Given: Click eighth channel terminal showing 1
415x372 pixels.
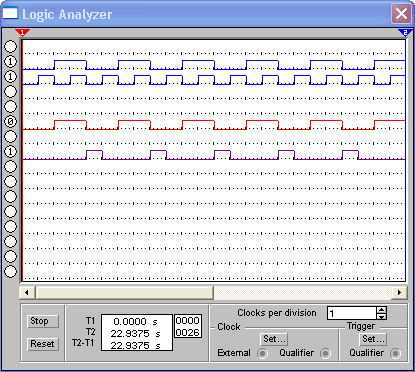Looking at the screenshot, I should [10, 151].
